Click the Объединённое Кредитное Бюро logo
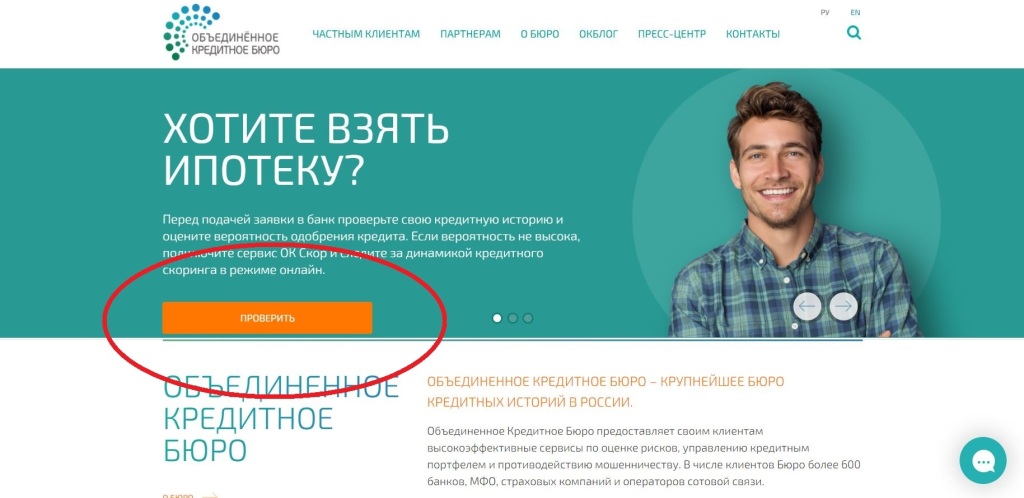 [x=221, y=33]
